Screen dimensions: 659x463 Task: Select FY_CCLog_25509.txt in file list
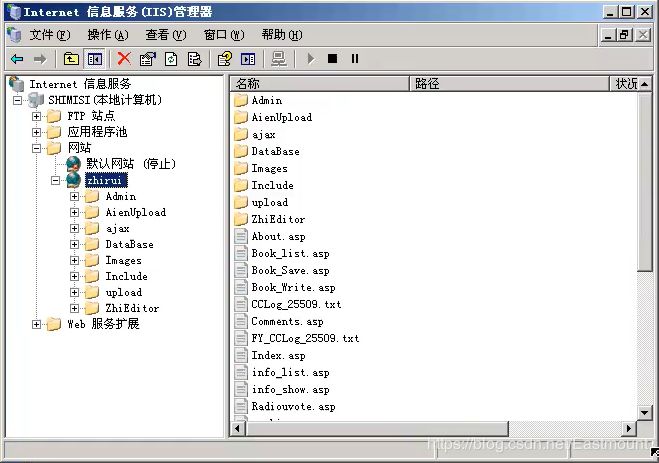(x=305, y=338)
